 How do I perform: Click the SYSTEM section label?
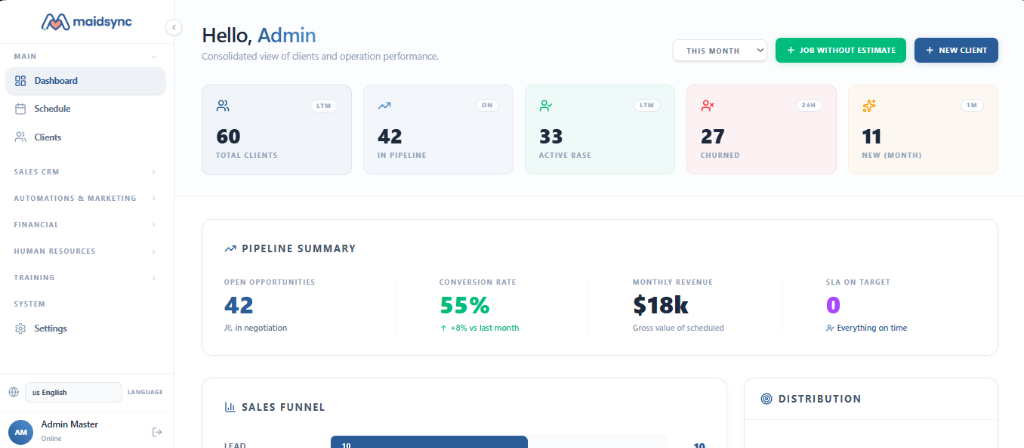tap(29, 304)
